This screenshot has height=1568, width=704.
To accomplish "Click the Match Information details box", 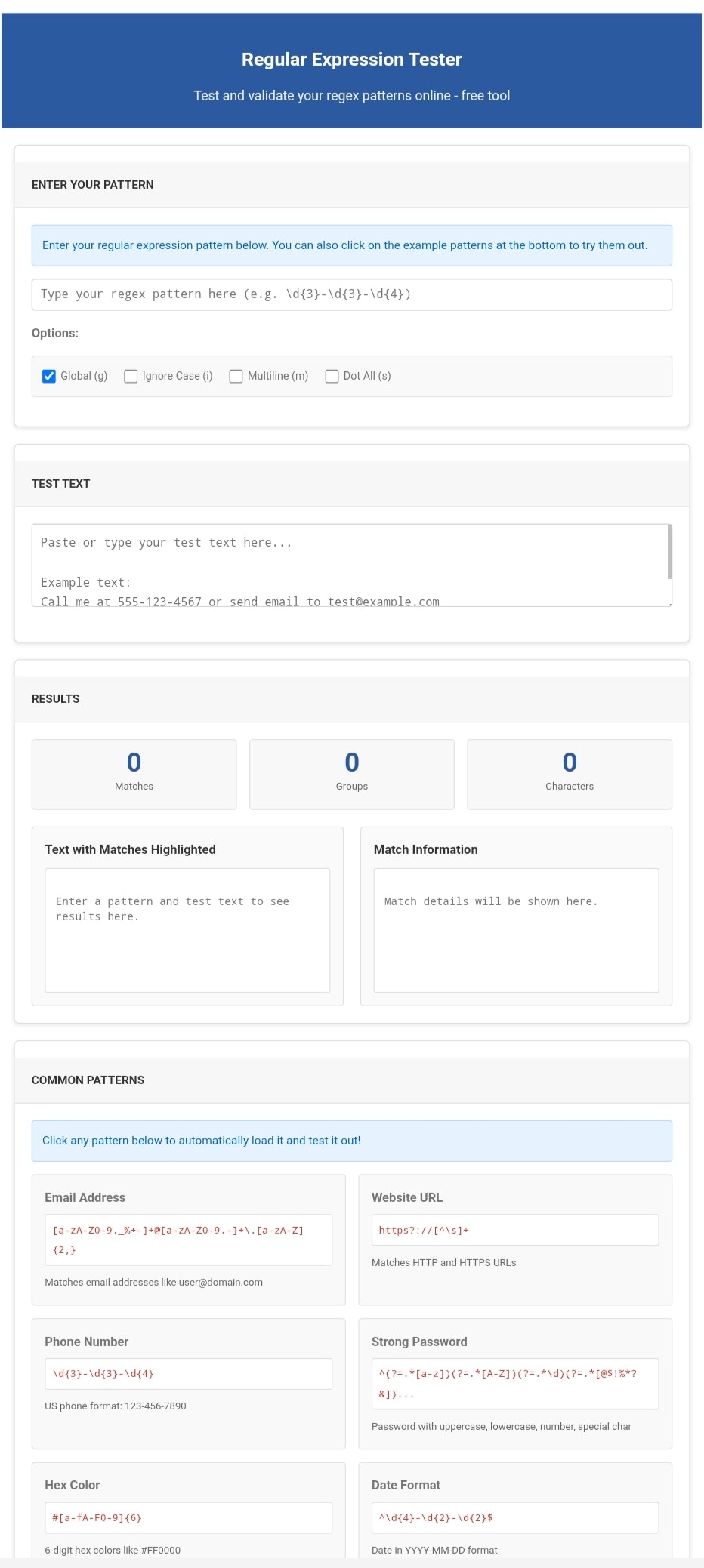I will (x=516, y=930).
